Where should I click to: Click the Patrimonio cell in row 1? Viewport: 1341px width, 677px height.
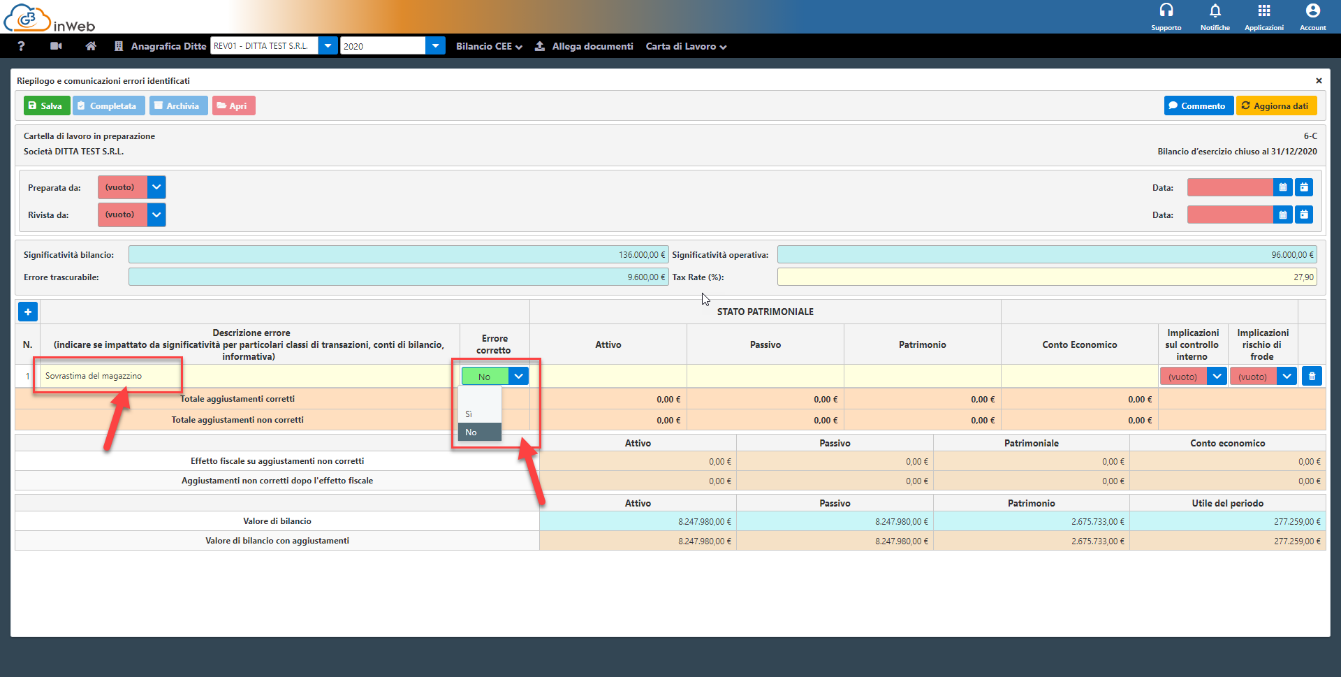pos(922,376)
